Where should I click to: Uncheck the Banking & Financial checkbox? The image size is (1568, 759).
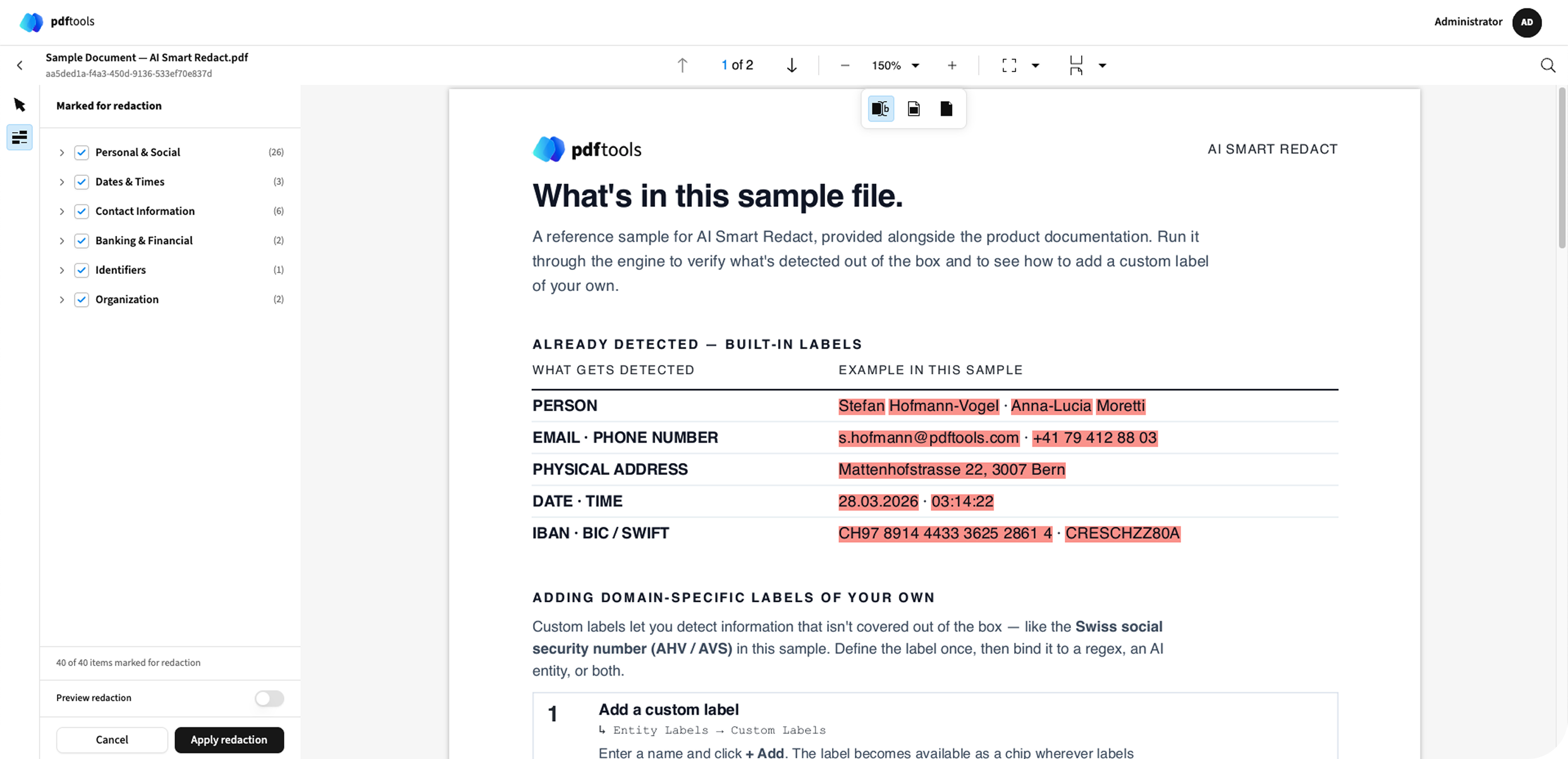[x=82, y=241]
